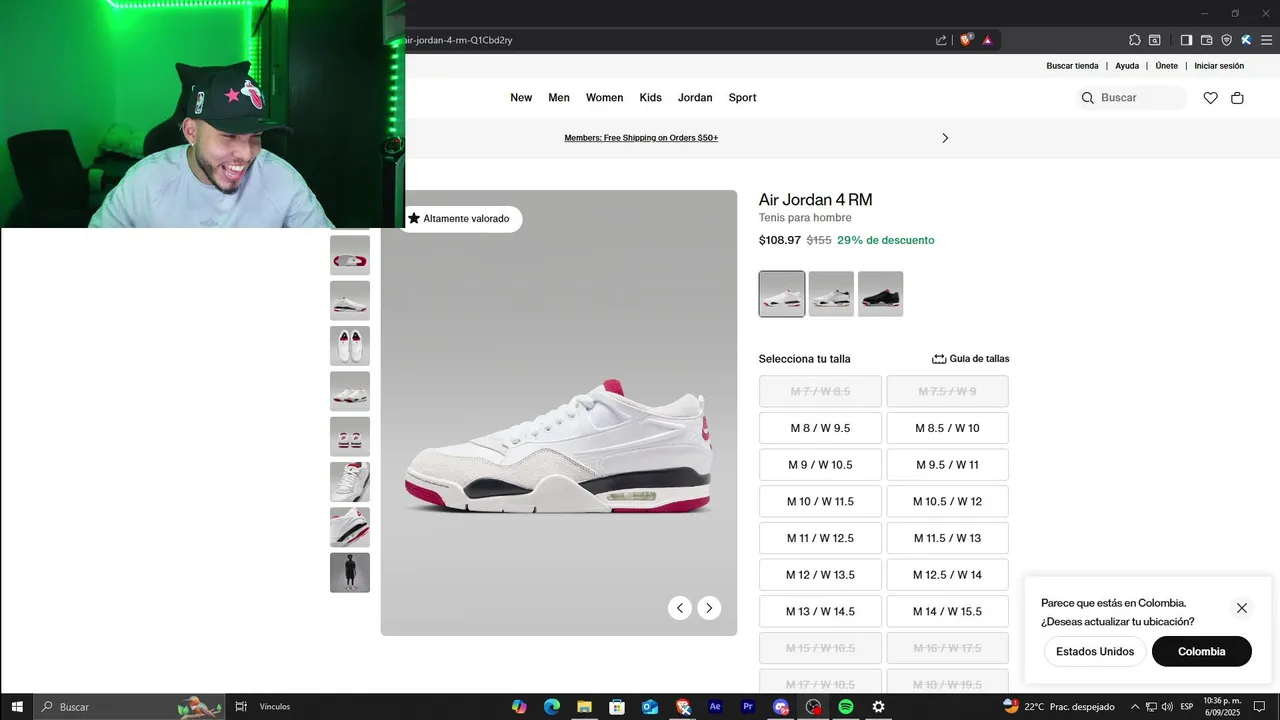Open the Brave VPN shield icon
1280x720 pixels.
click(x=1226, y=40)
